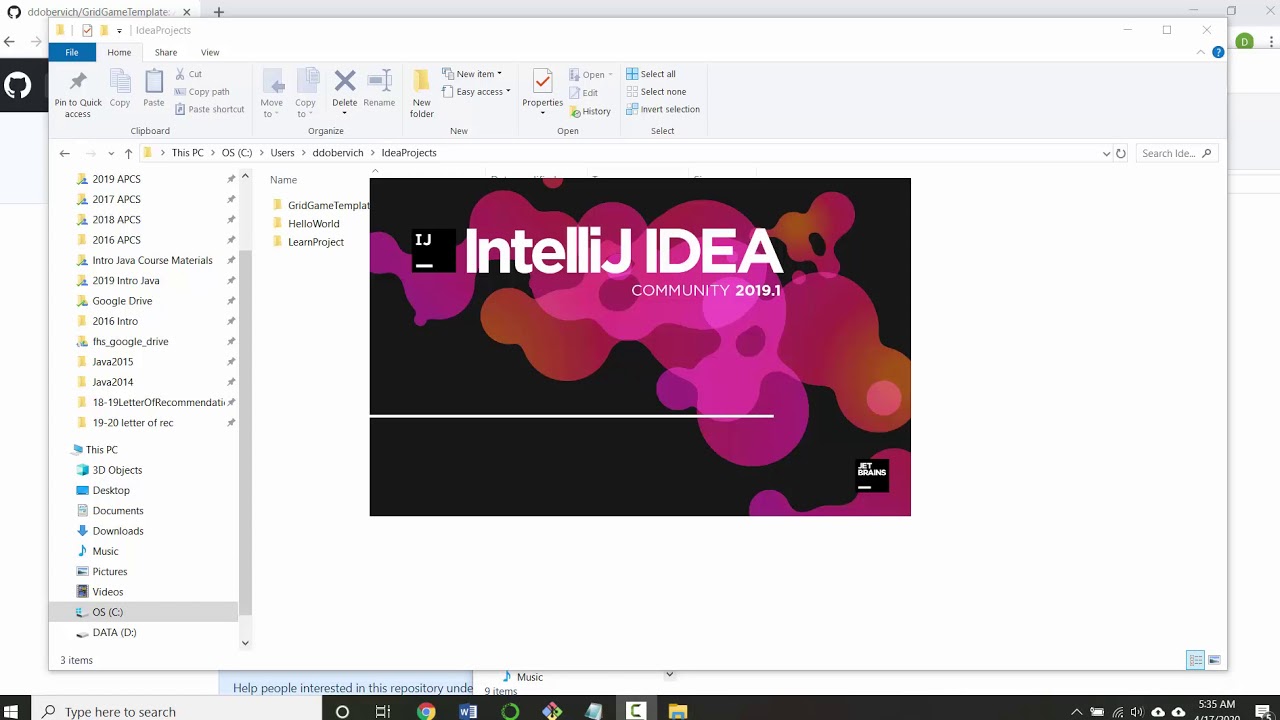Screen dimensions: 1280x720
Task: Open Google Drive in navigation pane
Action: coord(122,301)
